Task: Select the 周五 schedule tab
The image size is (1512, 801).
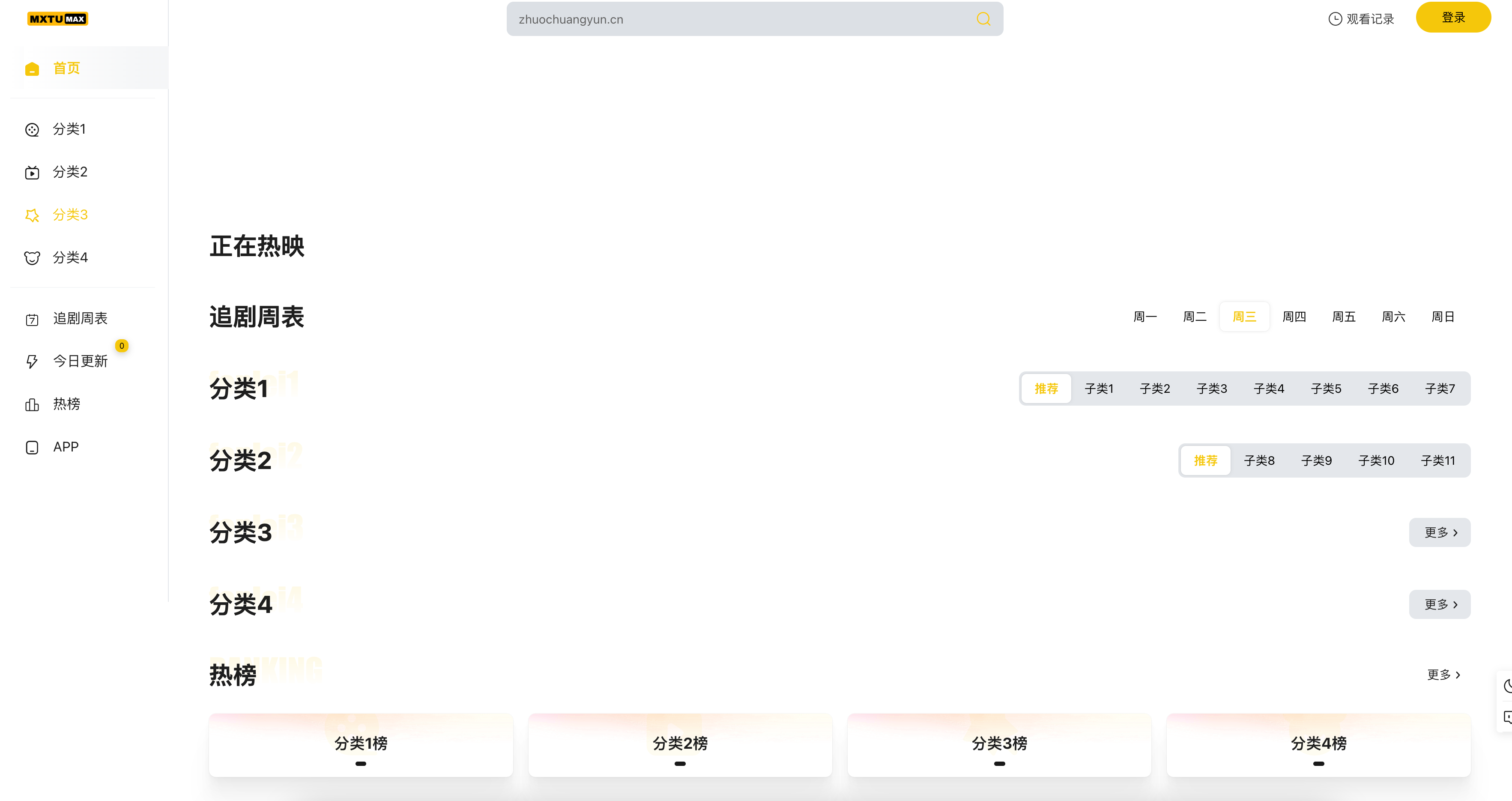Action: click(1344, 317)
